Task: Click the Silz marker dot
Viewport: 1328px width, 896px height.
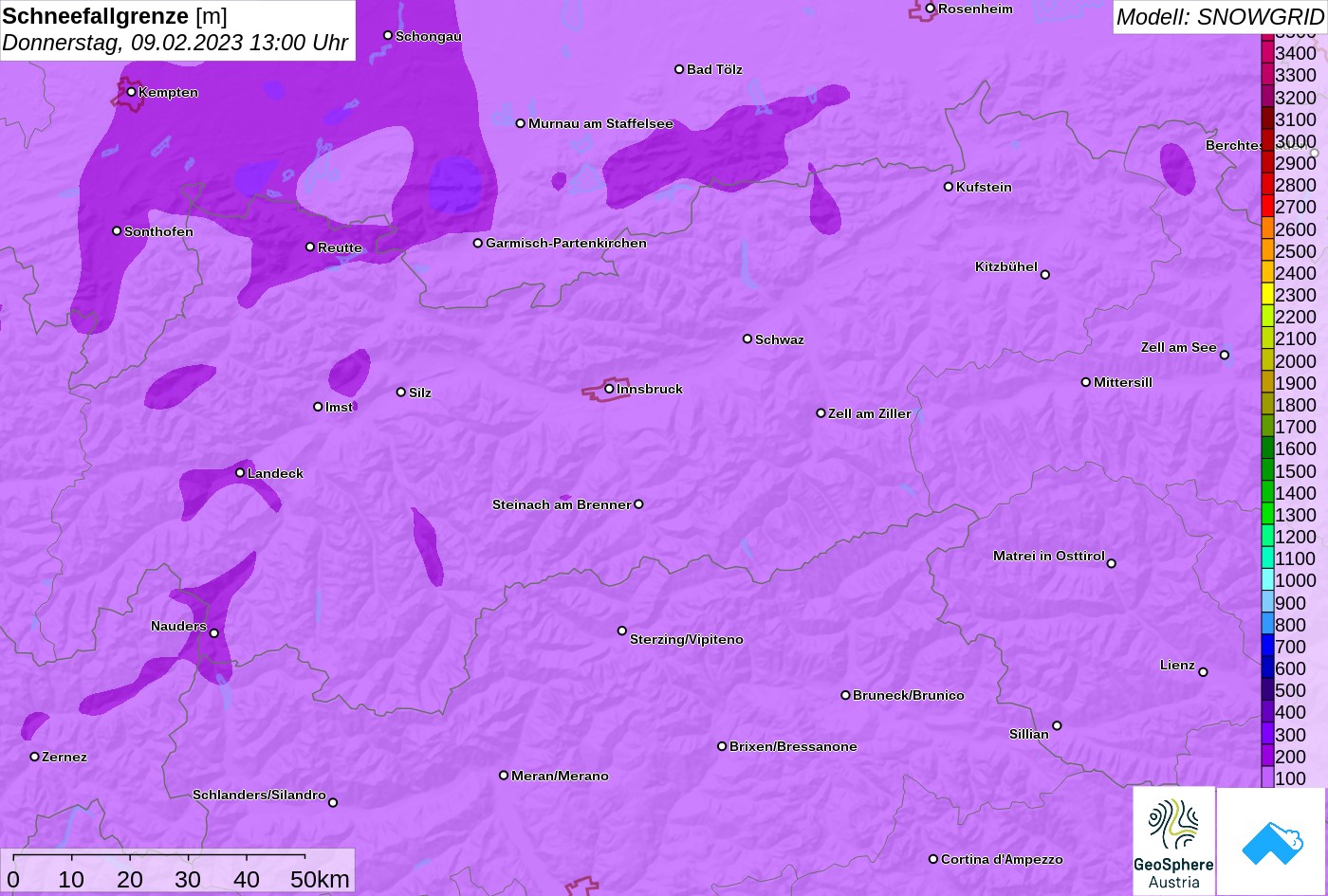Action: (401, 392)
